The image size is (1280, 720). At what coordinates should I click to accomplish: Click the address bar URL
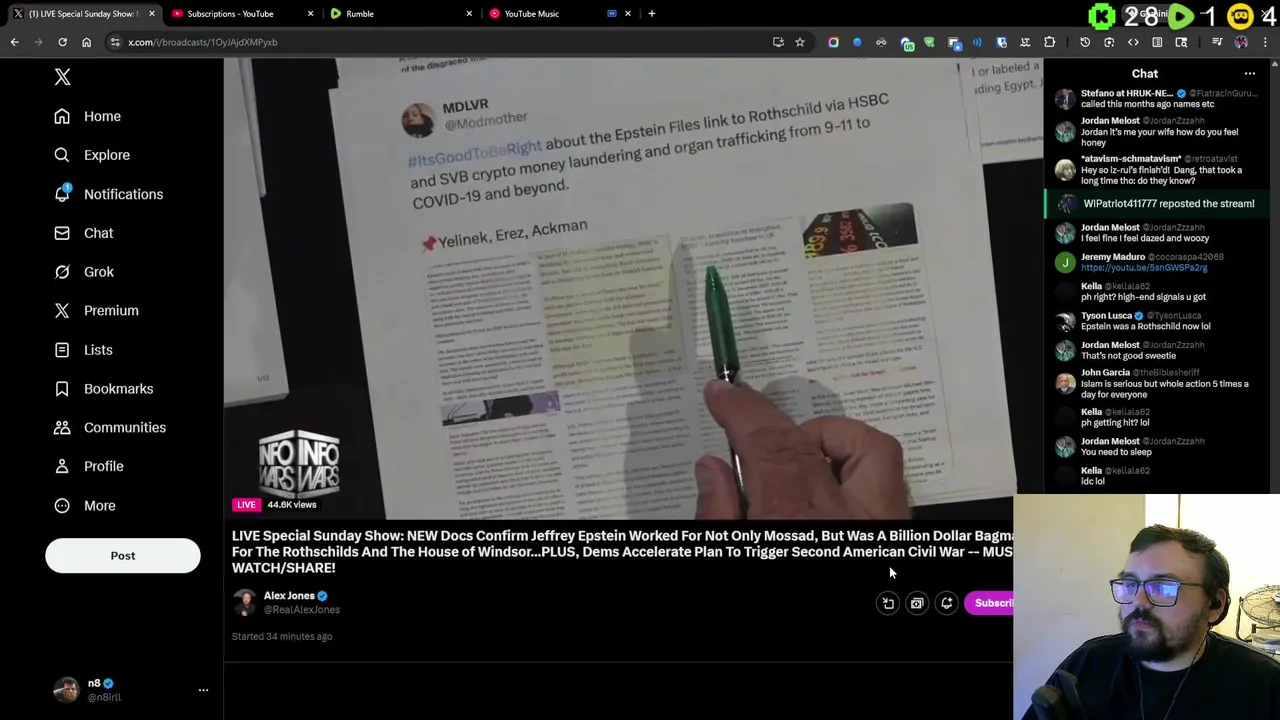[x=203, y=42]
